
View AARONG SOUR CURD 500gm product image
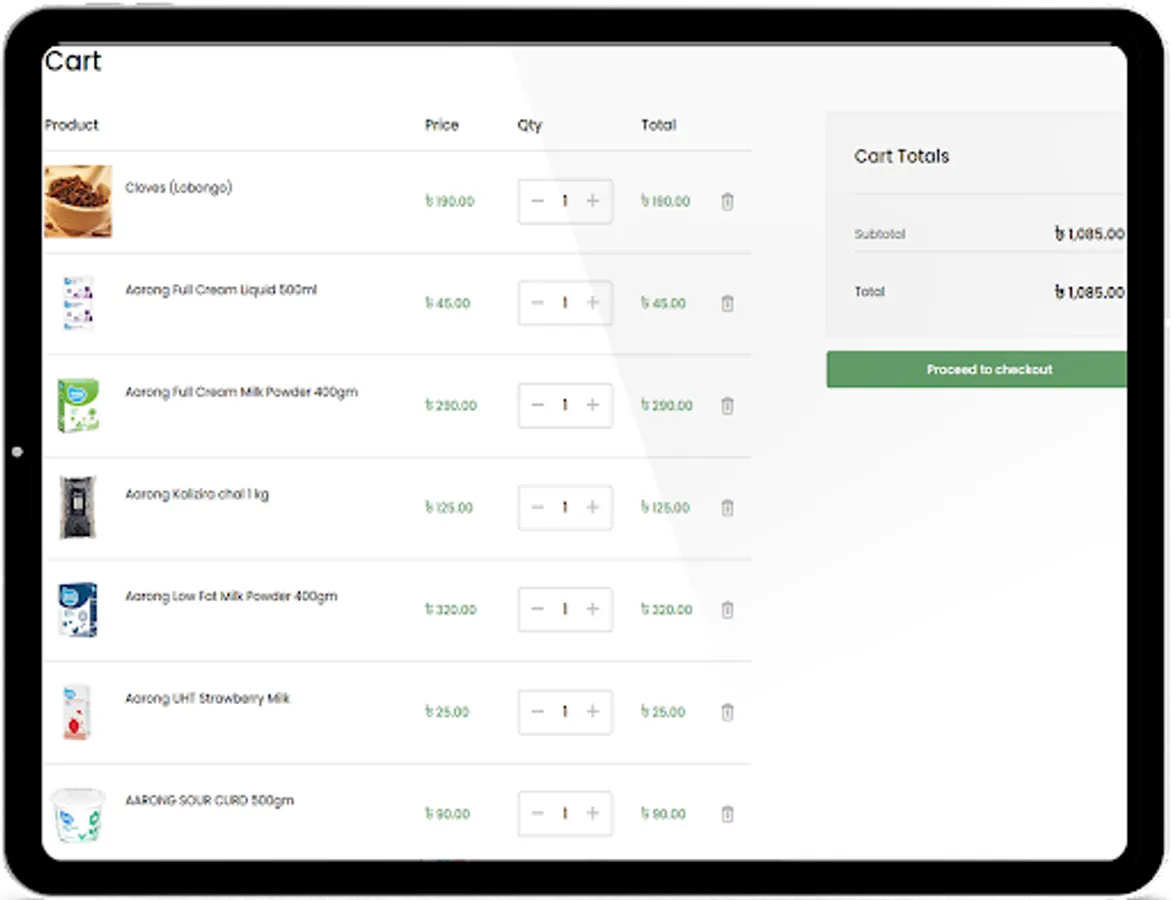tap(78, 814)
